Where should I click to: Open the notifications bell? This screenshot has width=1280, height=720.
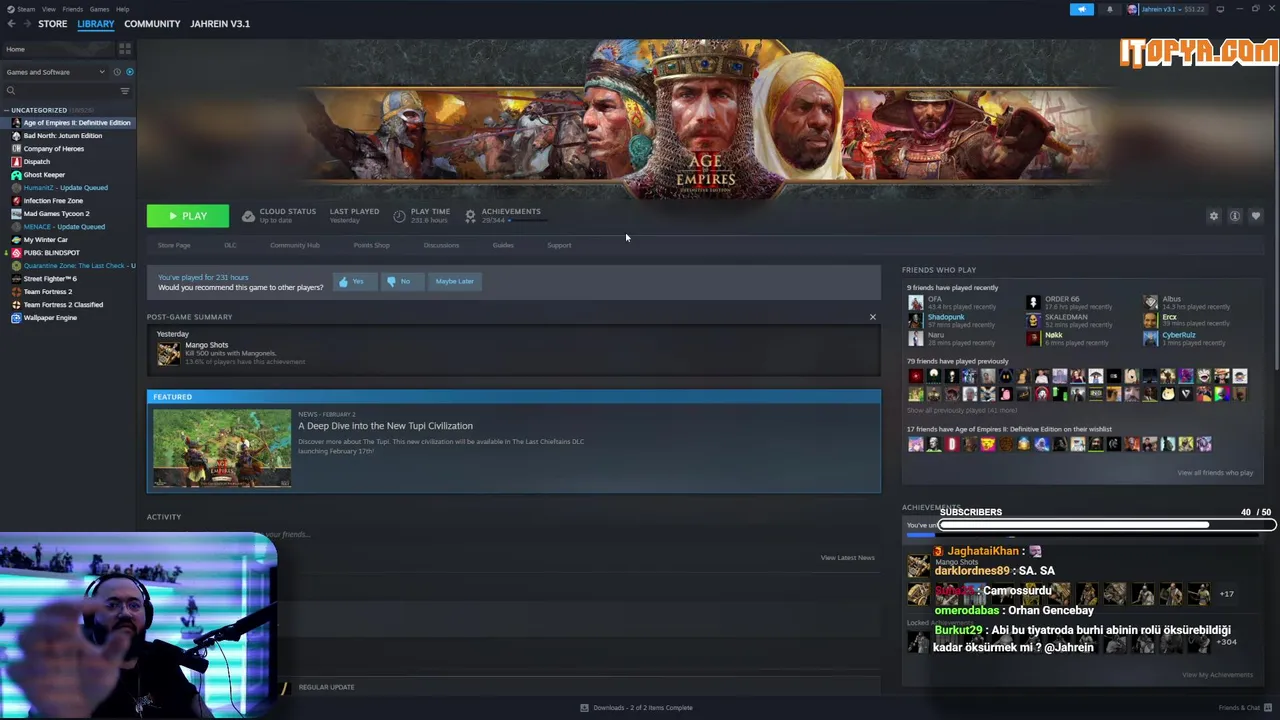click(1109, 9)
